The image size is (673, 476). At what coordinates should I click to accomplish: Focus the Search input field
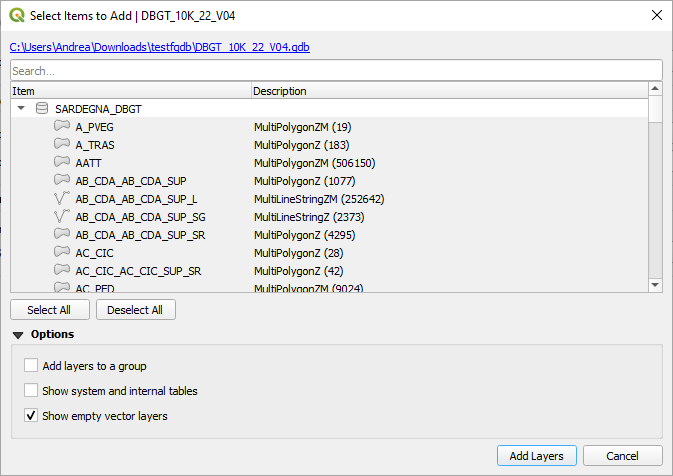click(336, 70)
